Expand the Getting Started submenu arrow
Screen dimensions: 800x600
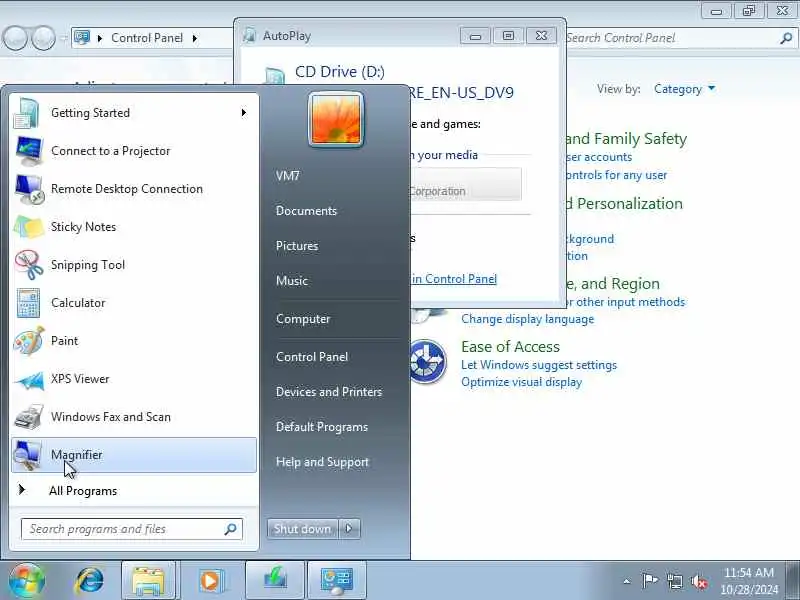pyautogui.click(x=243, y=113)
